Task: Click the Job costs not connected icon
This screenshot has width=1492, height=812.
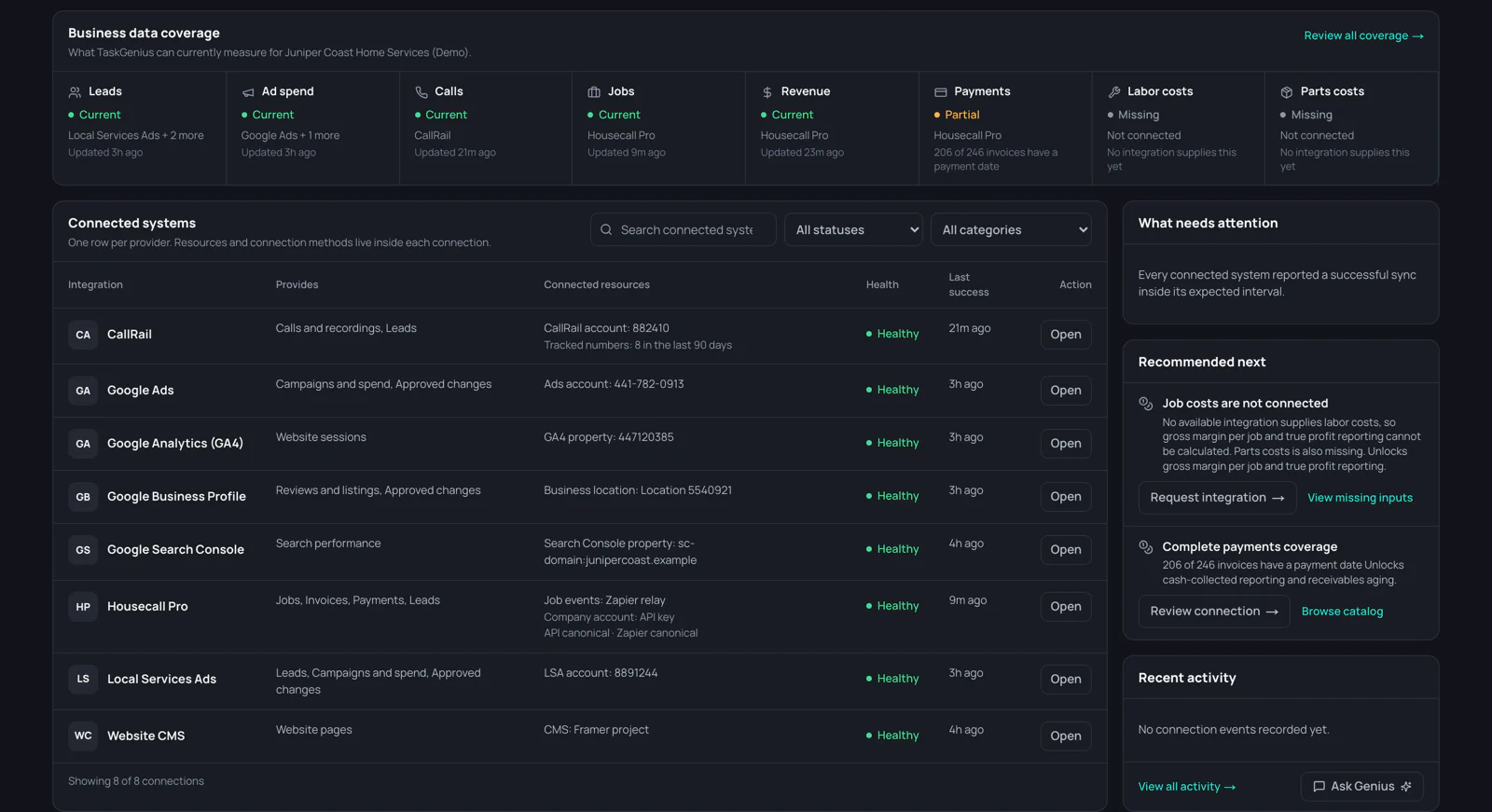Action: 1146,404
